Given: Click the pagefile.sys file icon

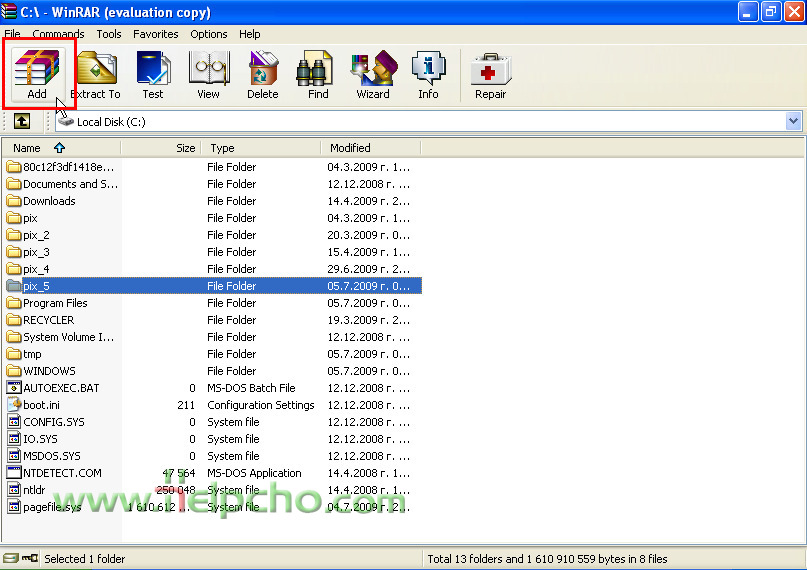Looking at the screenshot, I should (x=14, y=507).
